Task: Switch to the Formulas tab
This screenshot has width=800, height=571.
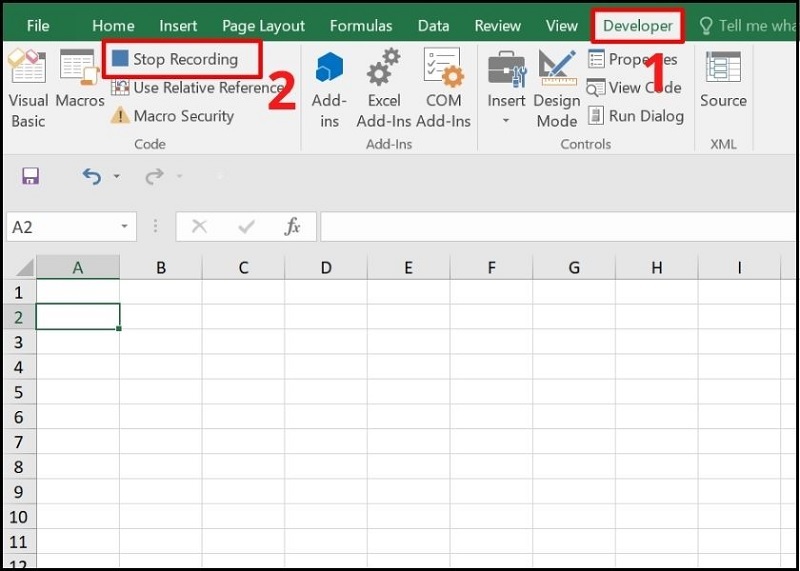Action: point(361,26)
